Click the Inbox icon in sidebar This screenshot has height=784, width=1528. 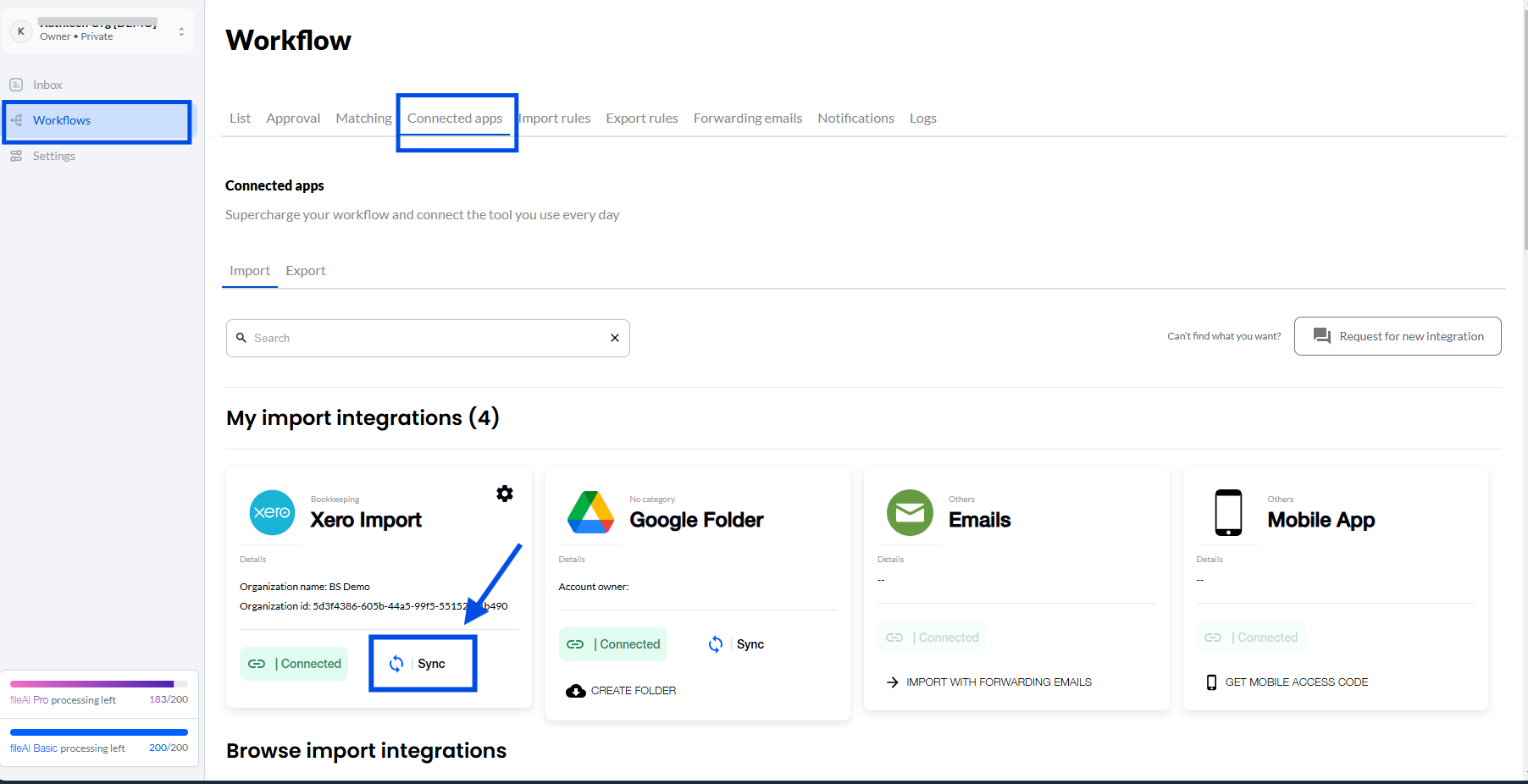[16, 85]
